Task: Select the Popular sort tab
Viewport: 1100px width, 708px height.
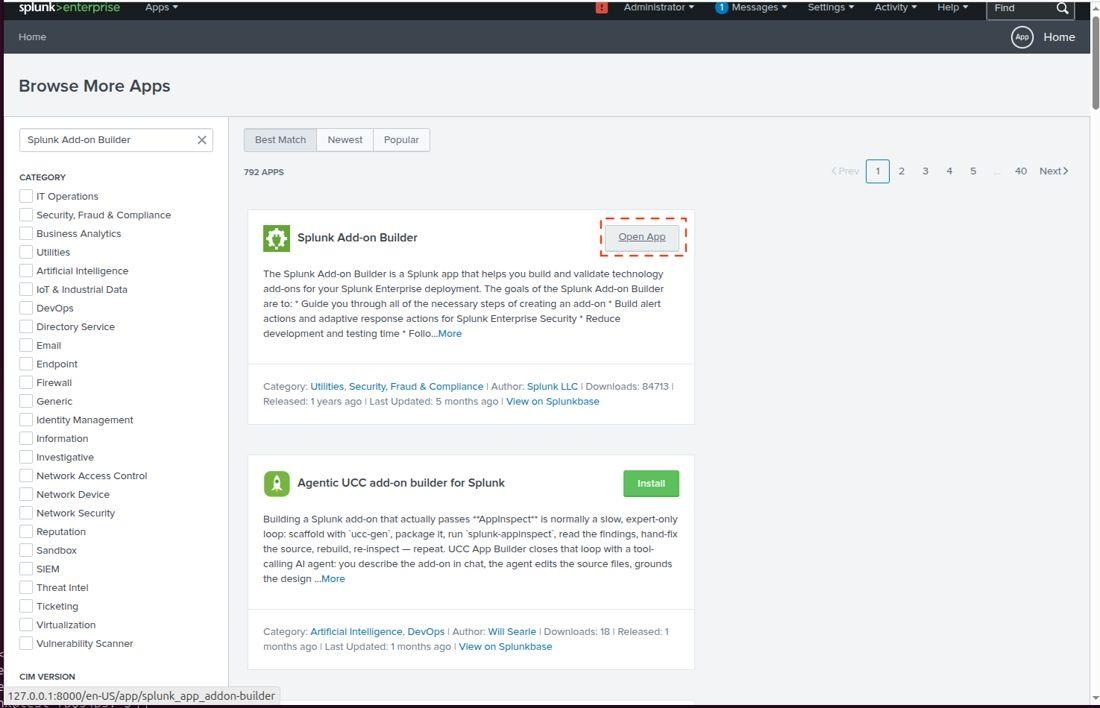Action: click(401, 140)
